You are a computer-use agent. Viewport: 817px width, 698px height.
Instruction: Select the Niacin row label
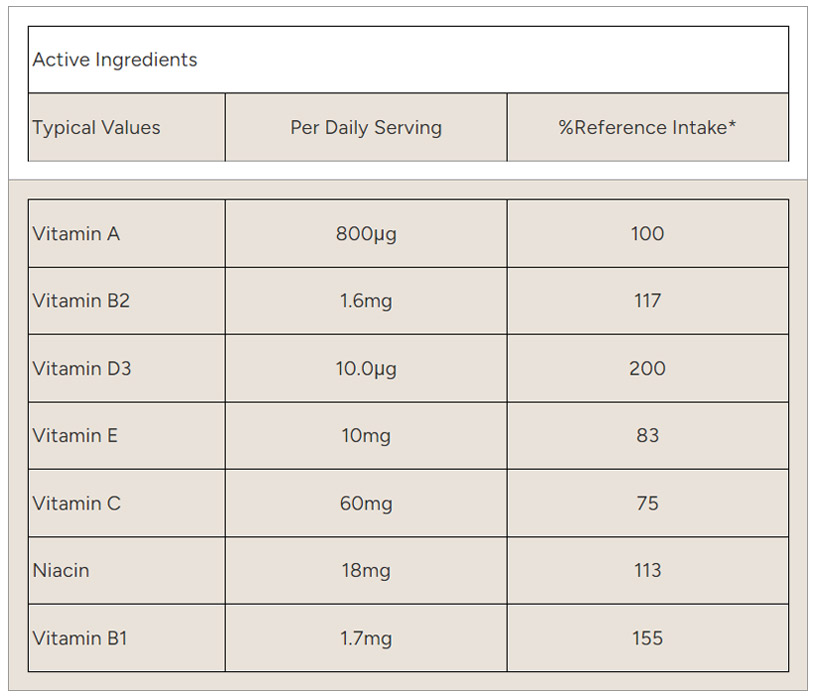point(61,571)
